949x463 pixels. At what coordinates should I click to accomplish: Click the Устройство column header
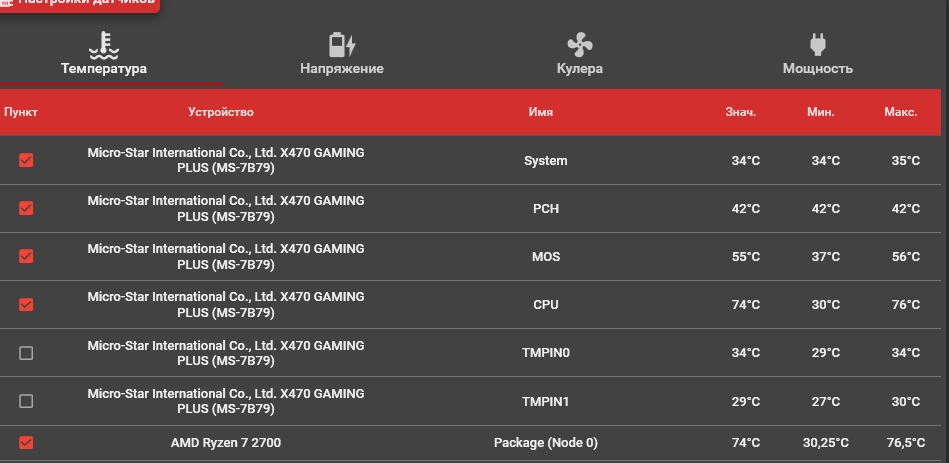[x=221, y=112]
